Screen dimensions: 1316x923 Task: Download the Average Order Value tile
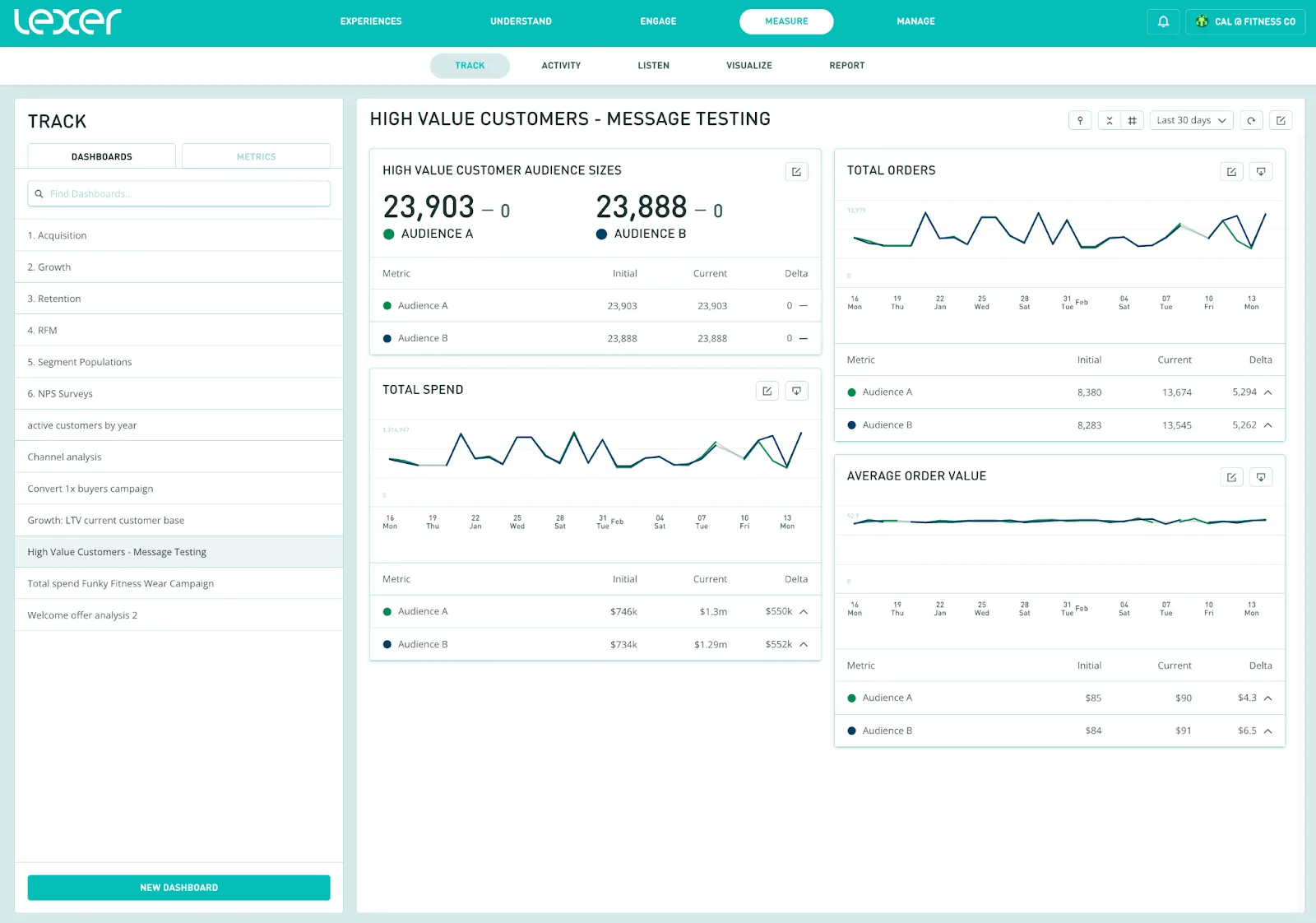(x=1261, y=477)
